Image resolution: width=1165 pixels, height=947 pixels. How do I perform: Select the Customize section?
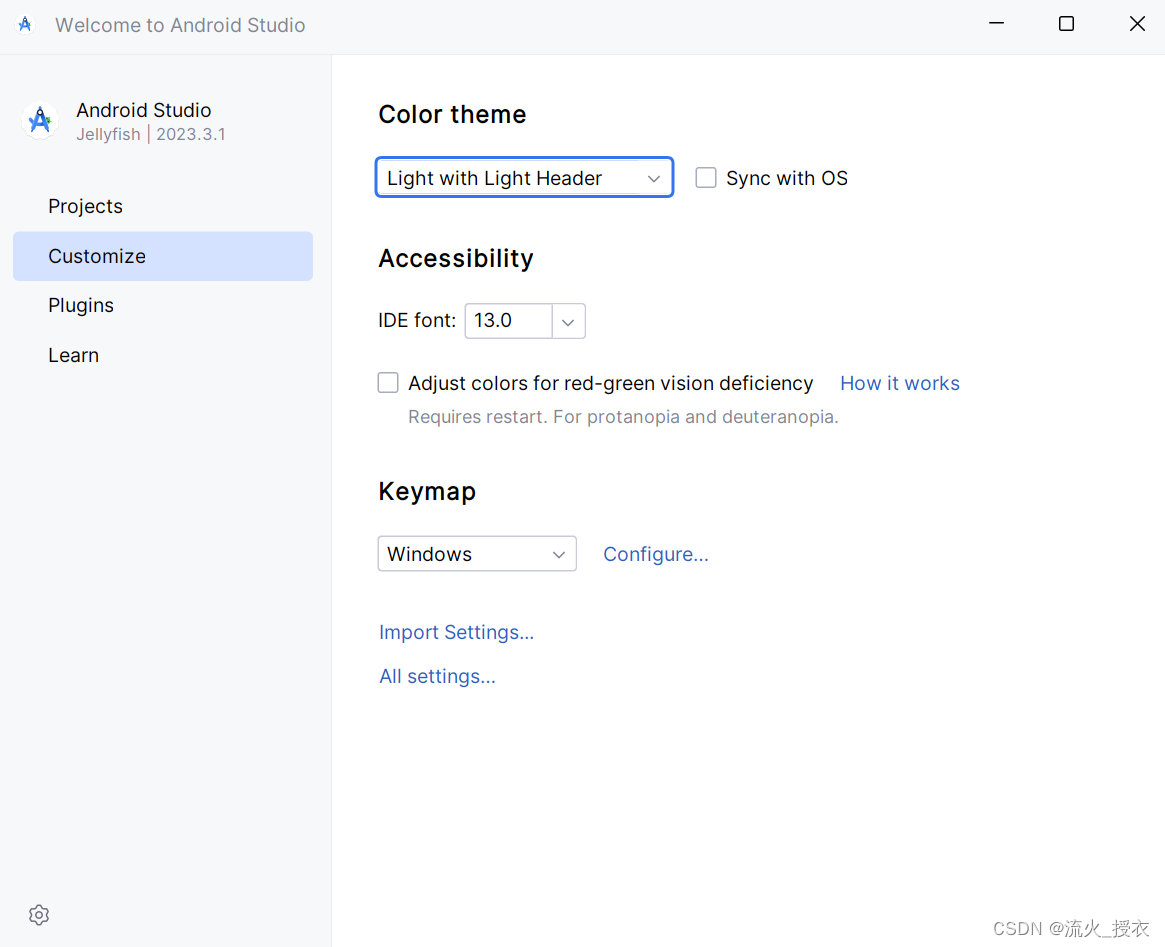pos(163,256)
